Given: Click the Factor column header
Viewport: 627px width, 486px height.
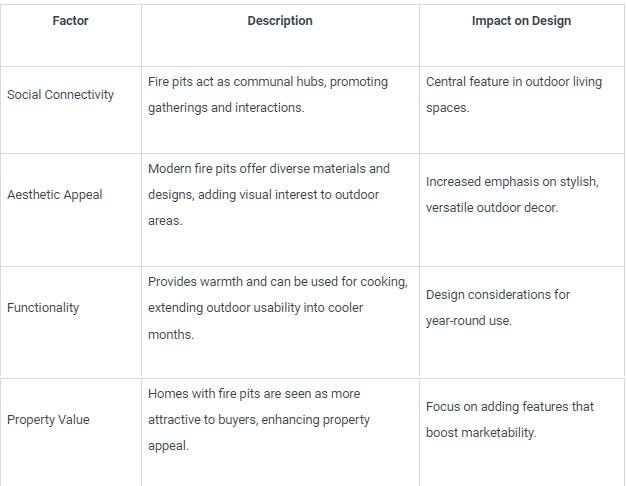Looking at the screenshot, I should [70, 21].
